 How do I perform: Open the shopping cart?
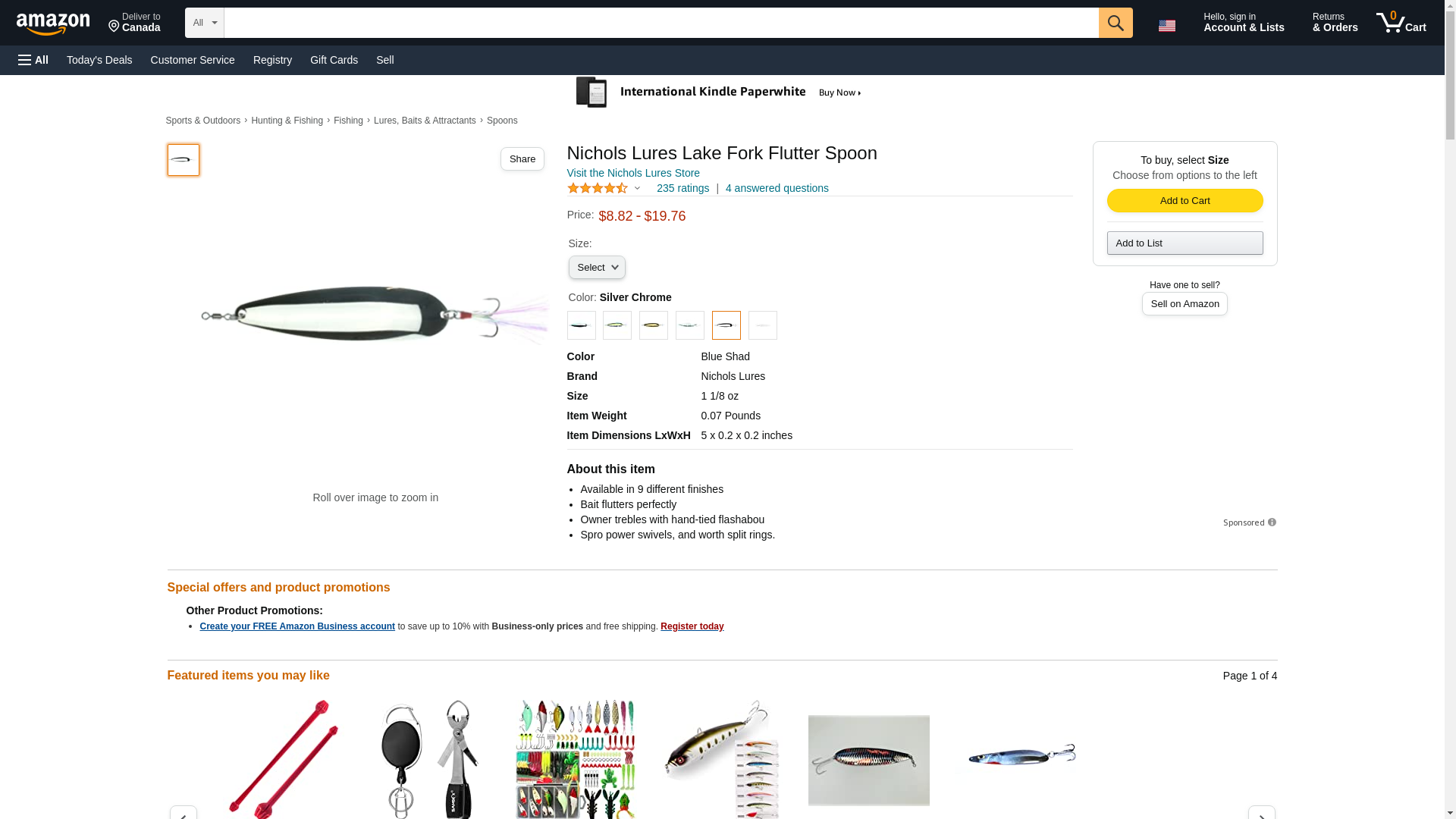coord(1401,23)
